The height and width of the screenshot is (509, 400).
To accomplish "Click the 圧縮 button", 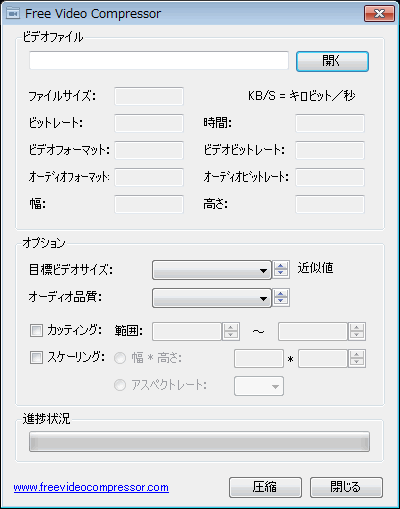I will tap(265, 487).
